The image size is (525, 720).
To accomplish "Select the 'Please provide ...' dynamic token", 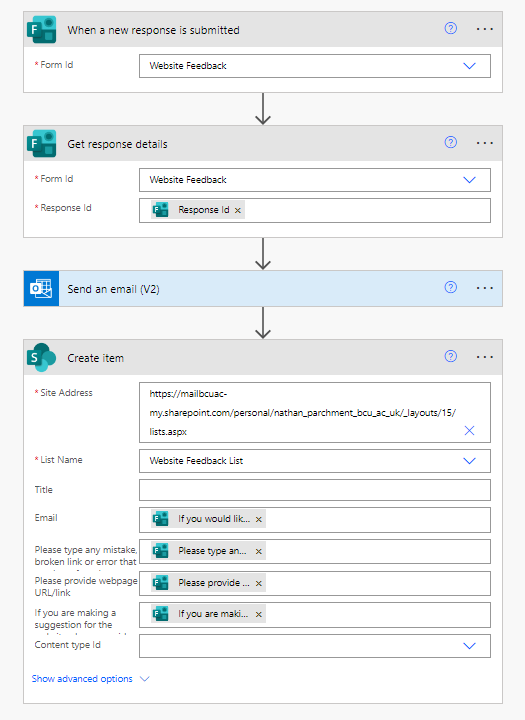I will pos(208,583).
